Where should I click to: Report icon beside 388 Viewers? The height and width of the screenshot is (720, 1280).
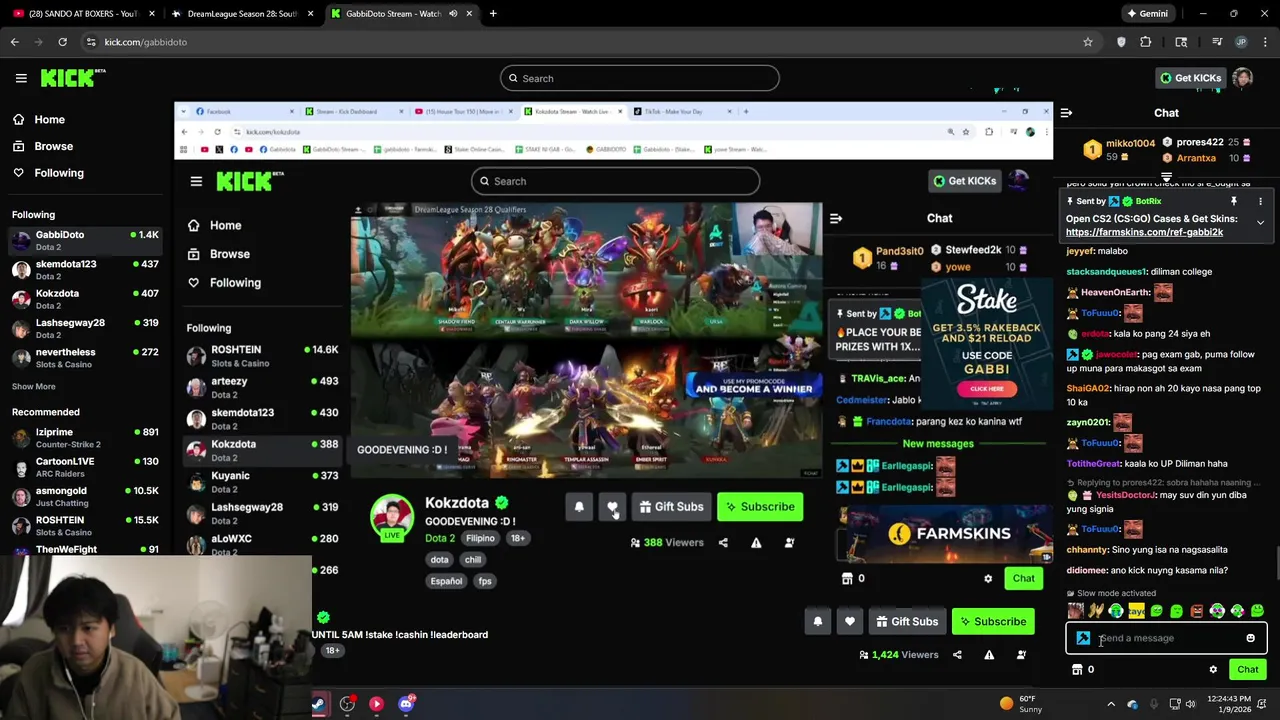[x=756, y=543]
